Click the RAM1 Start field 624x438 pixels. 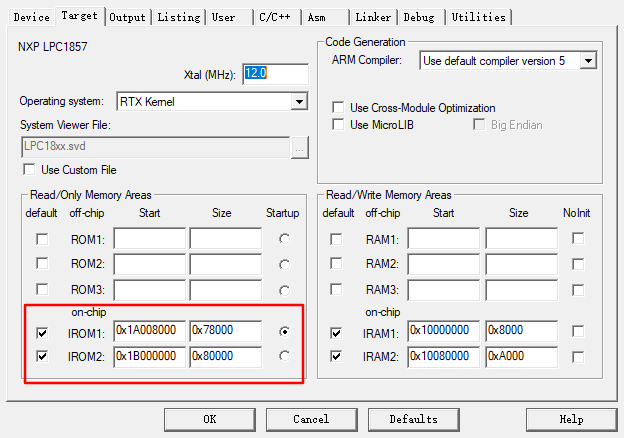click(443, 238)
